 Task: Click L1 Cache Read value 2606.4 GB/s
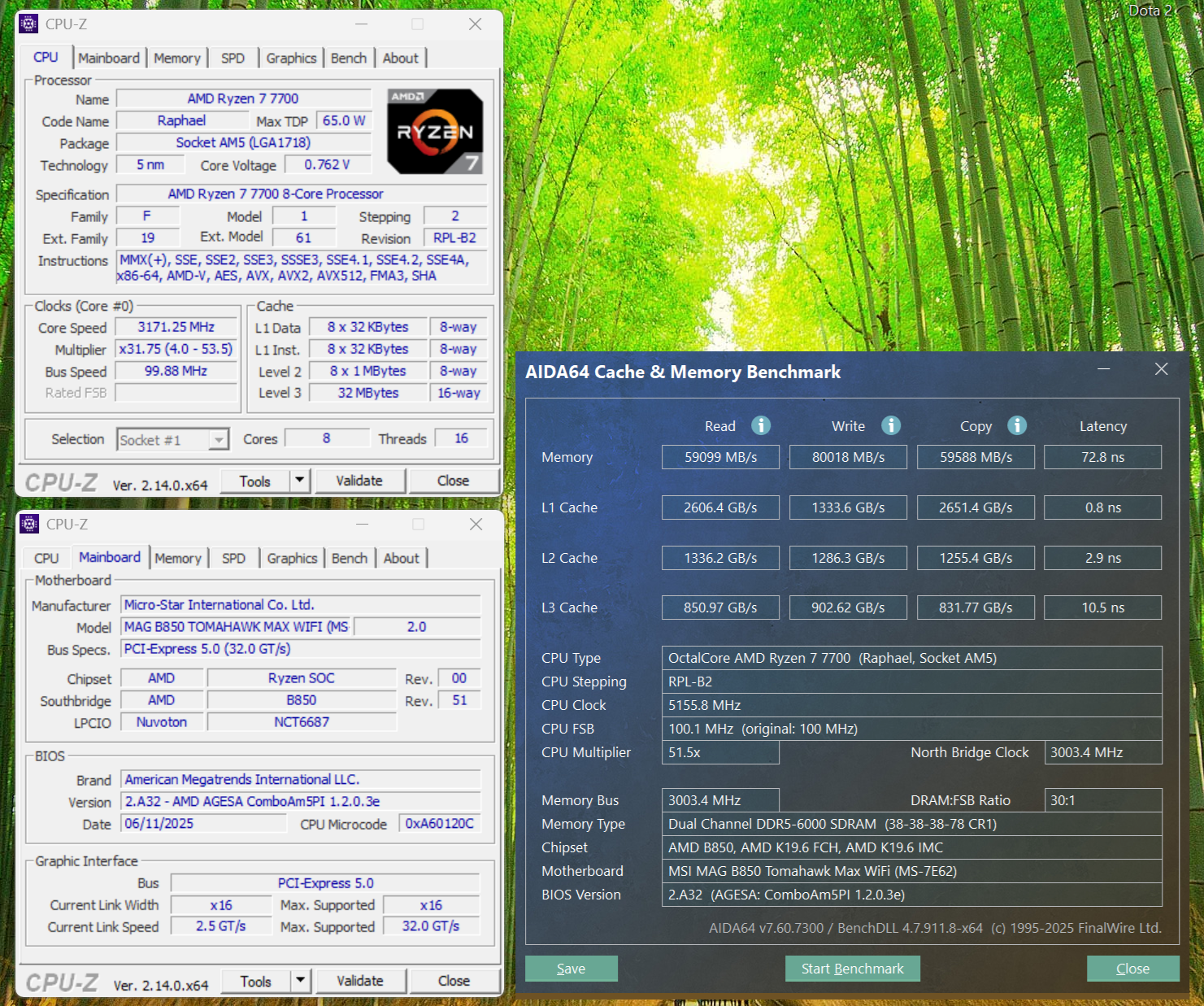(x=720, y=507)
